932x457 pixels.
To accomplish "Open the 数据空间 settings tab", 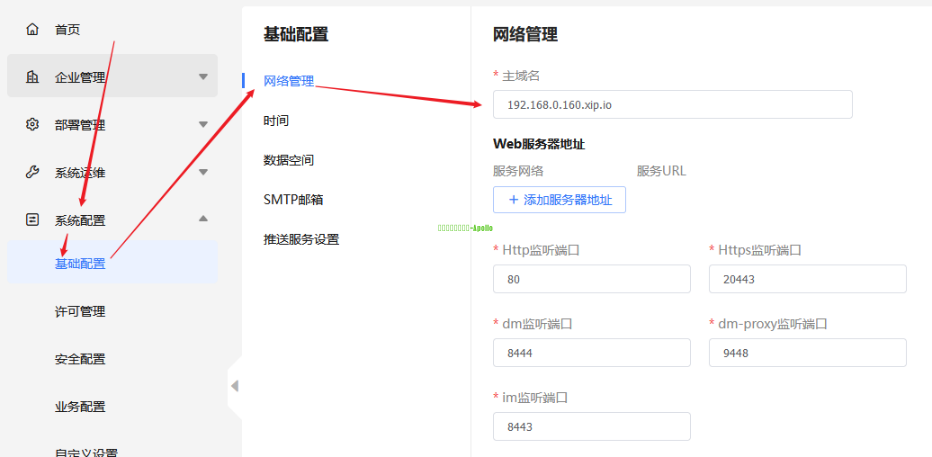I will tap(289, 160).
